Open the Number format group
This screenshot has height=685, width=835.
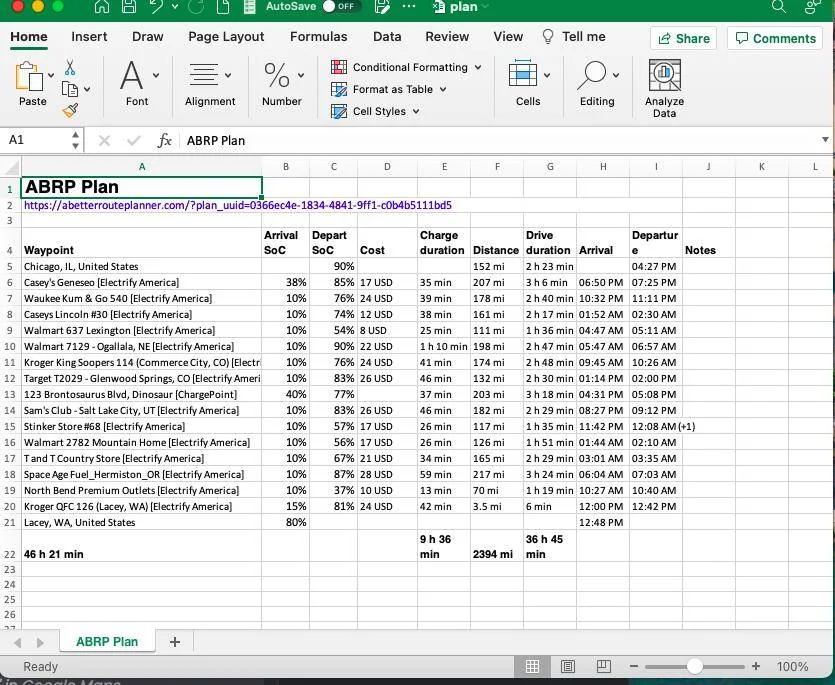coord(282,84)
